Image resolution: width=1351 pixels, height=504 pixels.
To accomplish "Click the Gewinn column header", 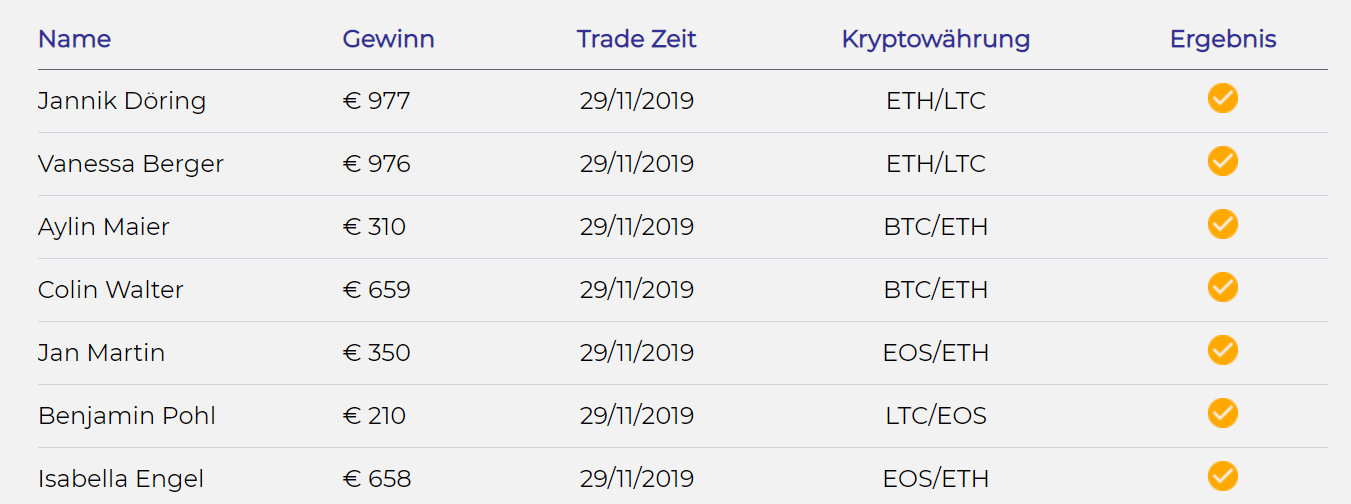I will point(388,39).
